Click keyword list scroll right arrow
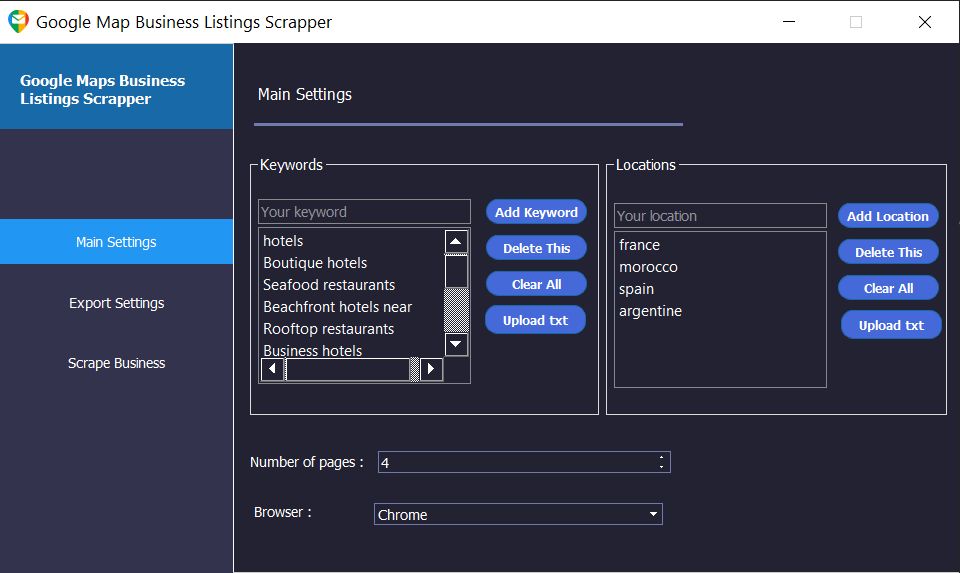Screen dimensions: 960x573 click(x=431, y=369)
